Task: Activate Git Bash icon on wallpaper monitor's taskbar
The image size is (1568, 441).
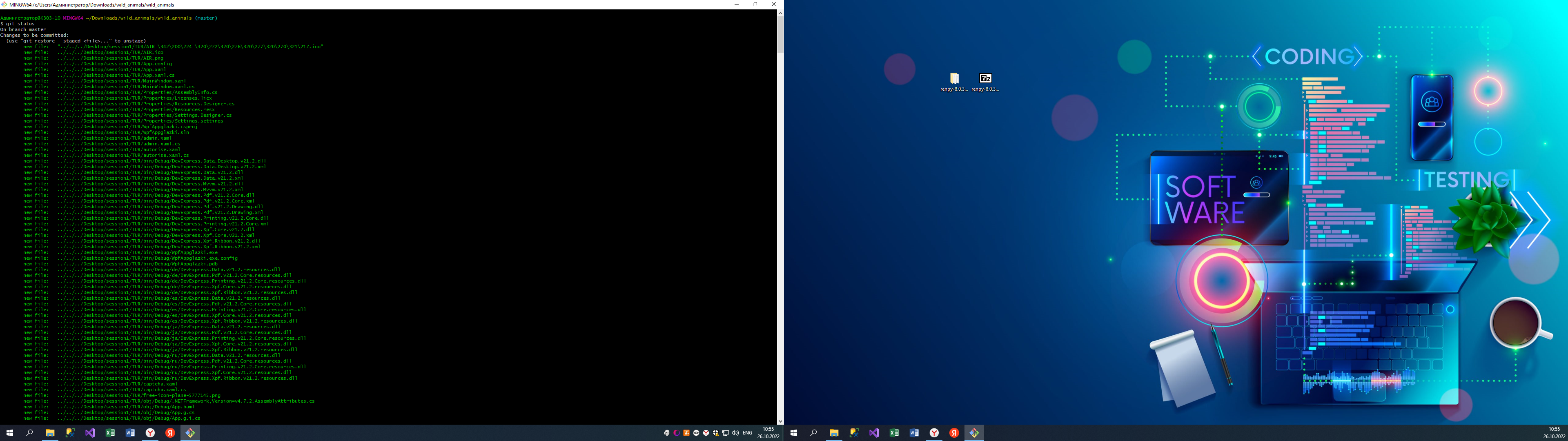Action: (x=975, y=433)
